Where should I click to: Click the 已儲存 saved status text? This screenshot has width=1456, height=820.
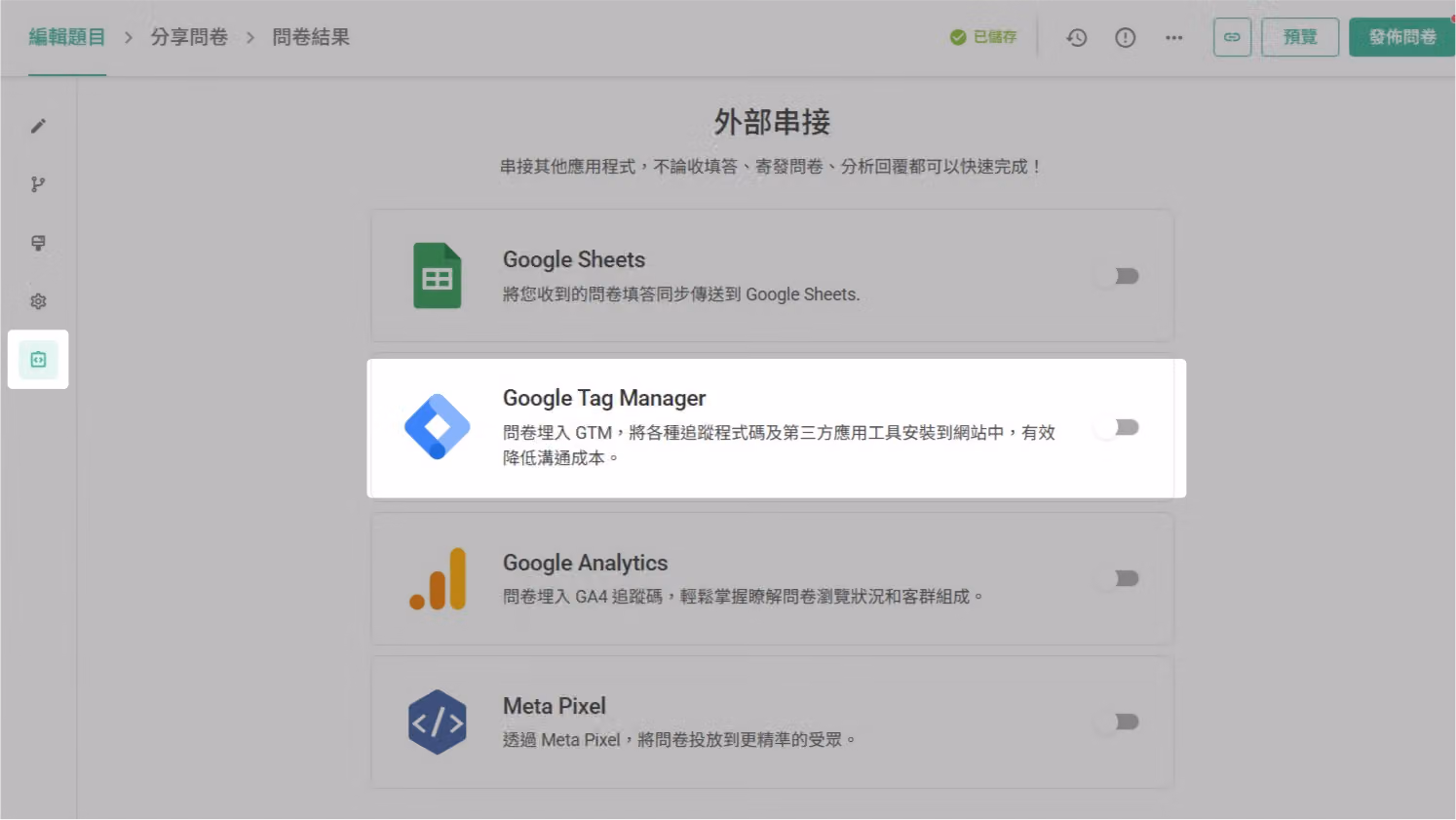995,37
